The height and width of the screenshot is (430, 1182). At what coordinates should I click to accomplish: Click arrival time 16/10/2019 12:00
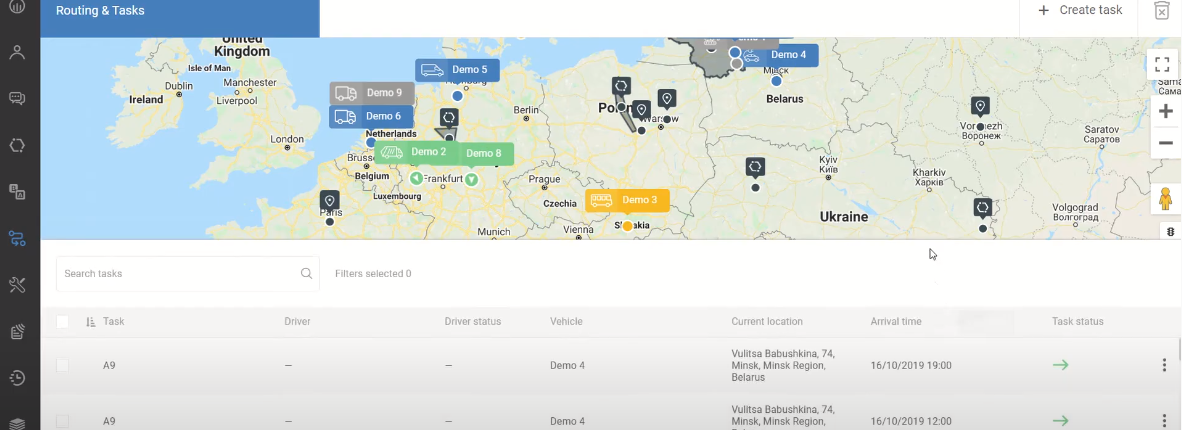911,422
